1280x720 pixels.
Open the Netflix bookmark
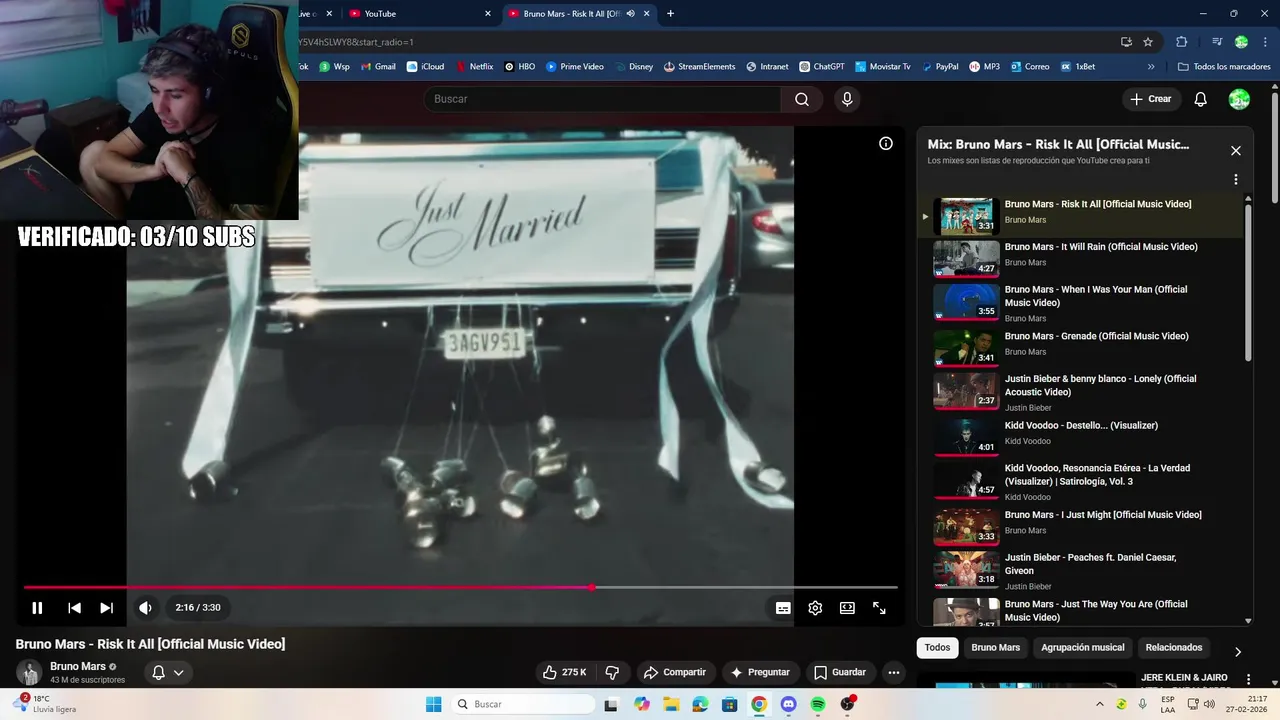coord(474,67)
